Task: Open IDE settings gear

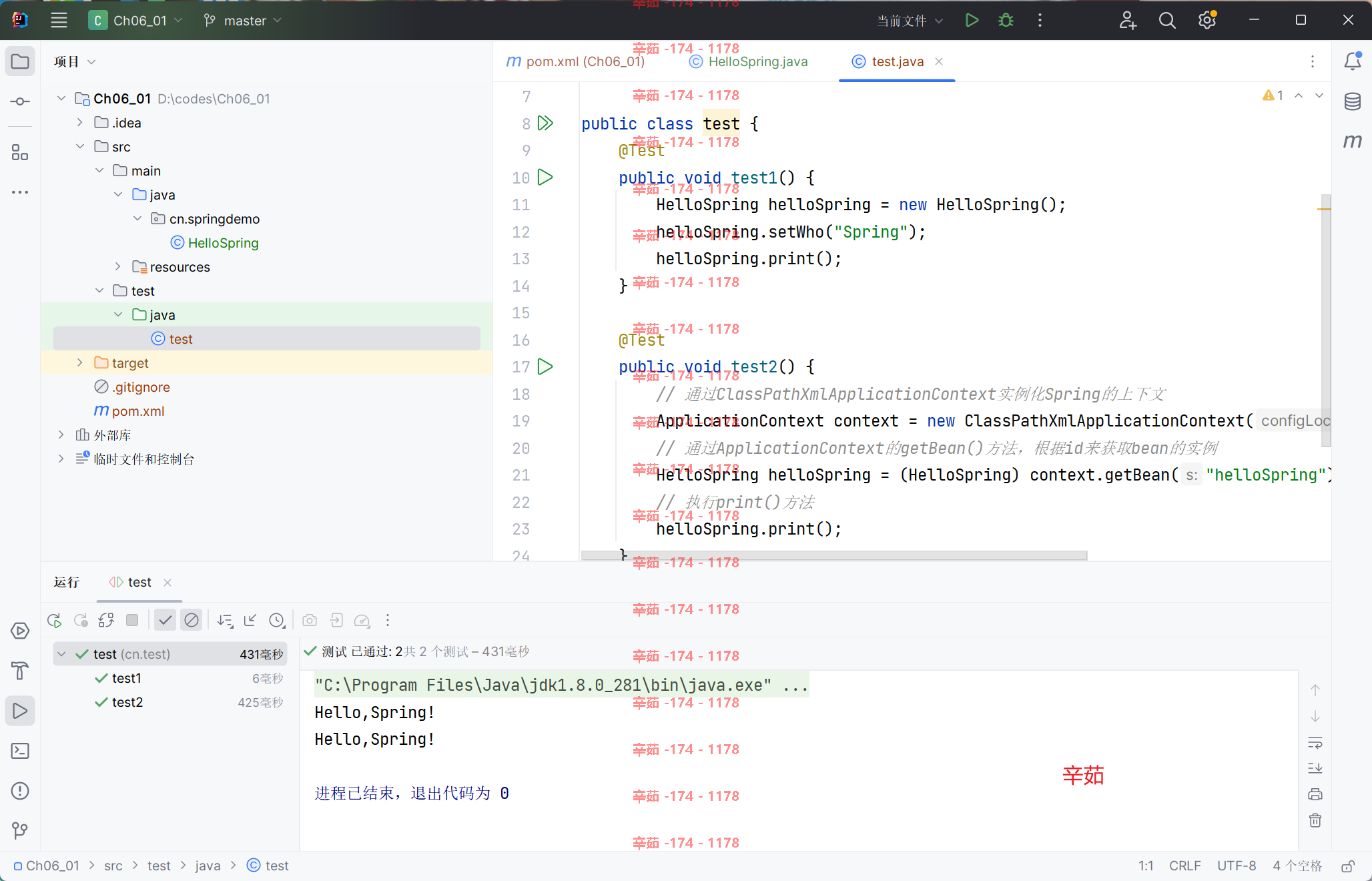Action: [x=1207, y=21]
